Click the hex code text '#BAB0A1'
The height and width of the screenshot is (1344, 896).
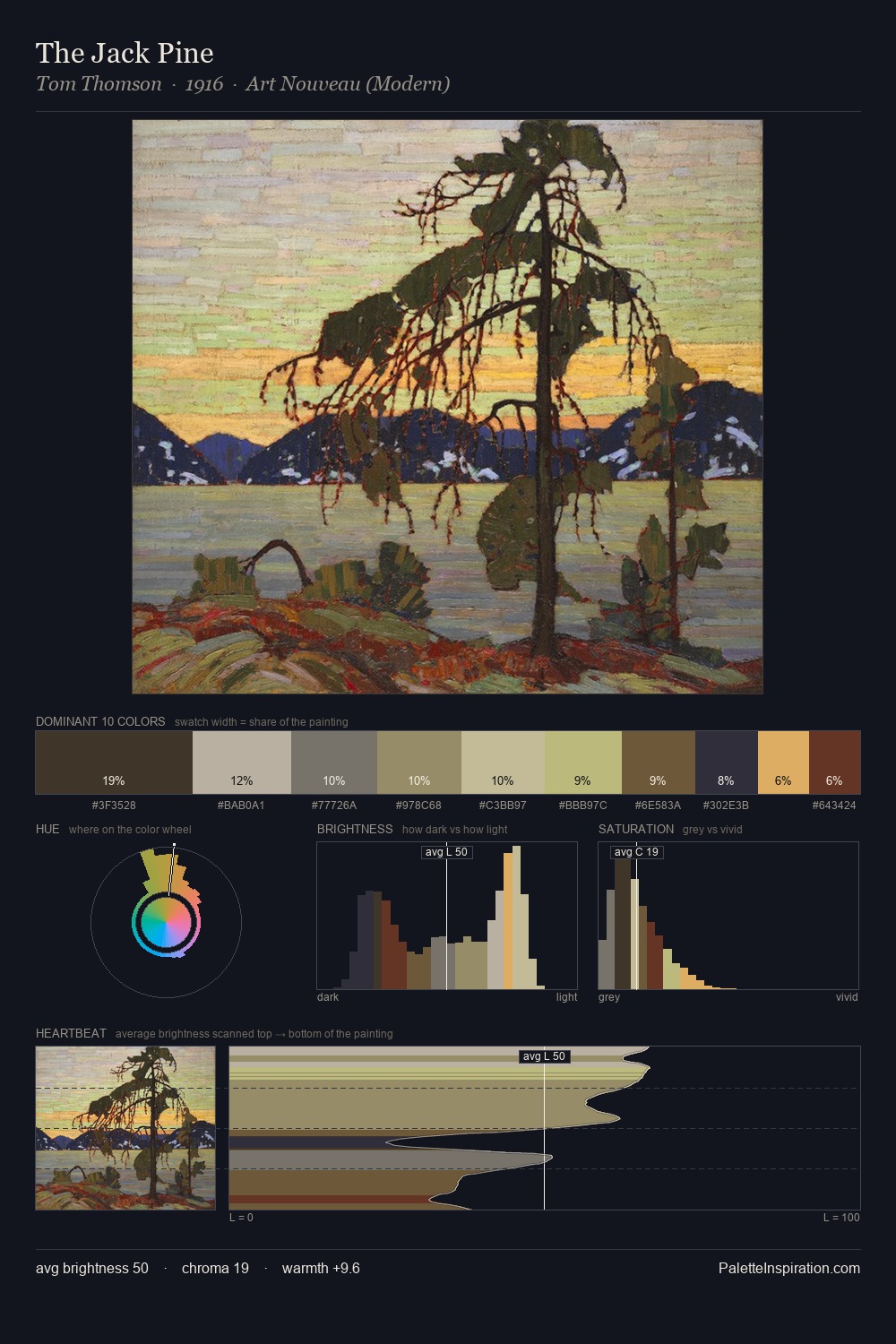241,806
